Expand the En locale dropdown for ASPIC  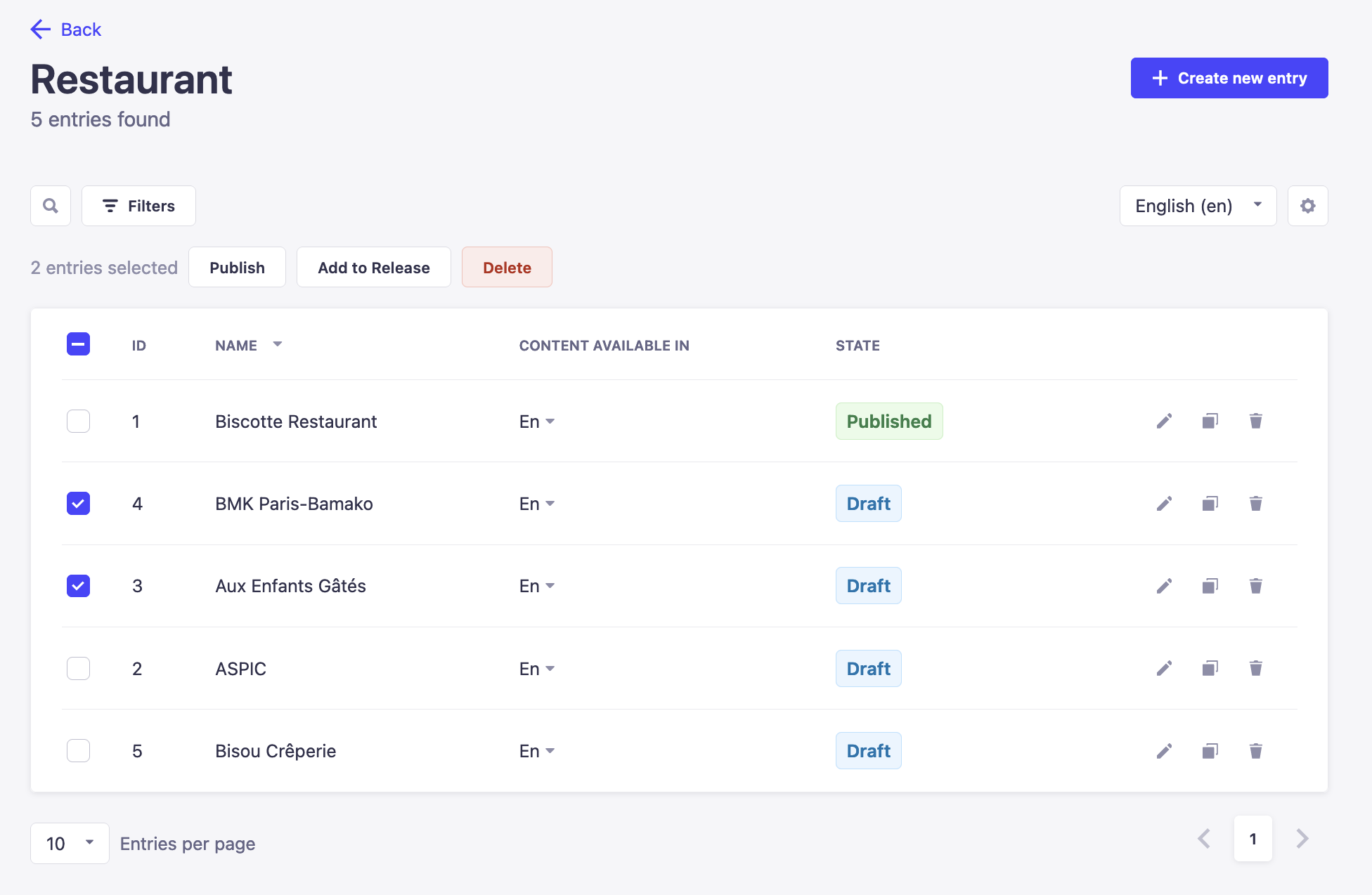[537, 668]
